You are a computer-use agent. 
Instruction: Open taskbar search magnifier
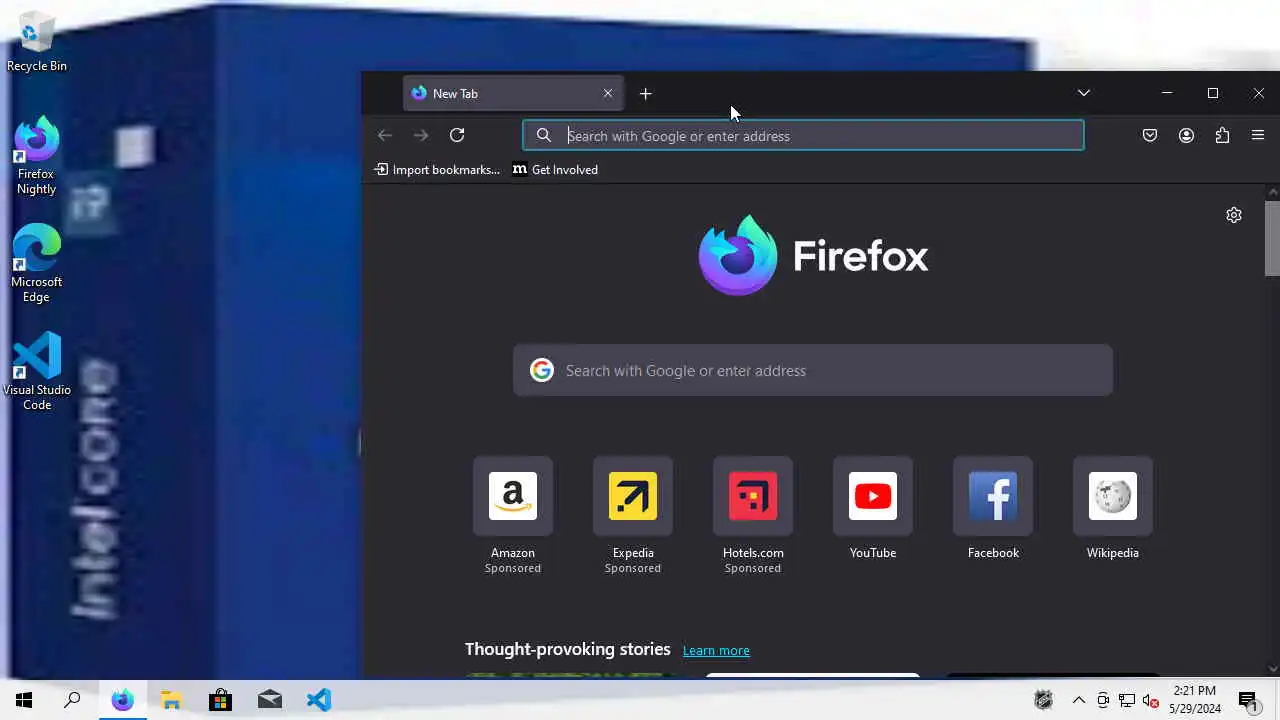[x=72, y=700]
